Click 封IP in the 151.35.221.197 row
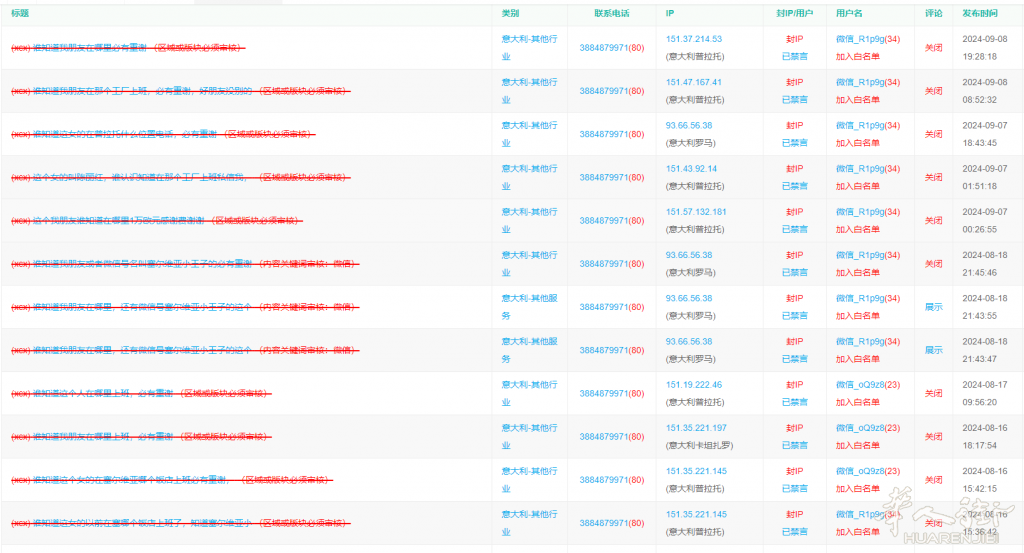Image resolution: width=1024 pixels, height=553 pixels. click(x=794, y=428)
